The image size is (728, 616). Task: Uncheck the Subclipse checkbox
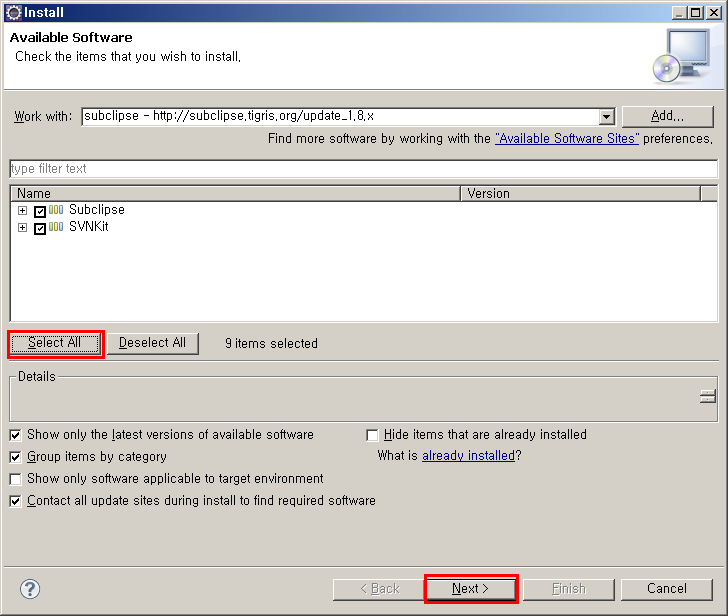tap(40, 211)
